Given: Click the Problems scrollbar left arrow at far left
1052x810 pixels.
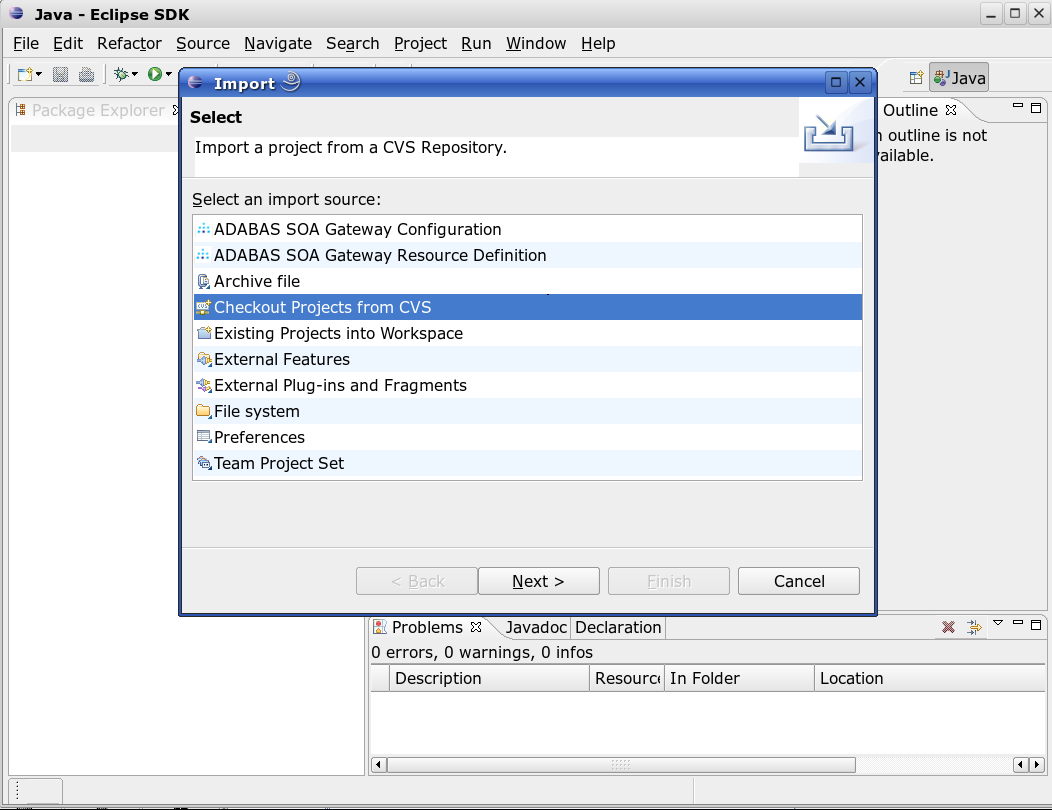Looking at the screenshot, I should [x=378, y=765].
